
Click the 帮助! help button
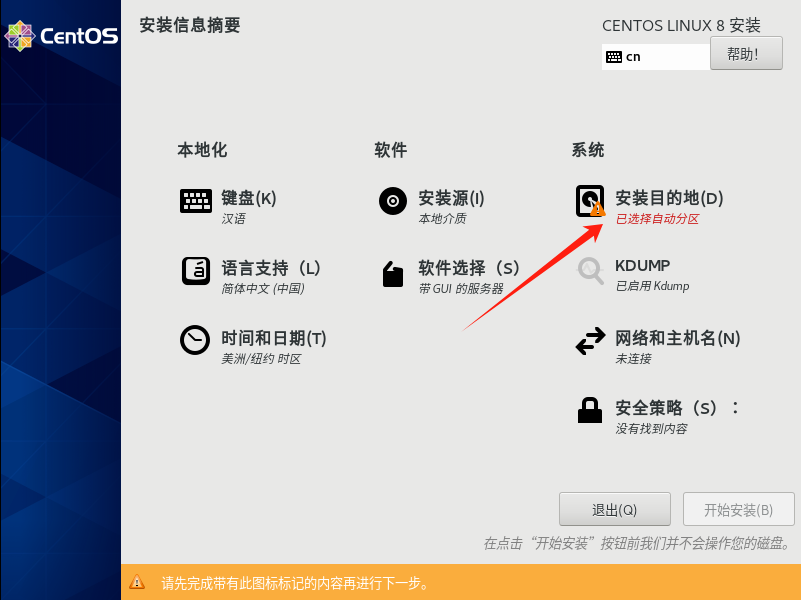tap(746, 53)
